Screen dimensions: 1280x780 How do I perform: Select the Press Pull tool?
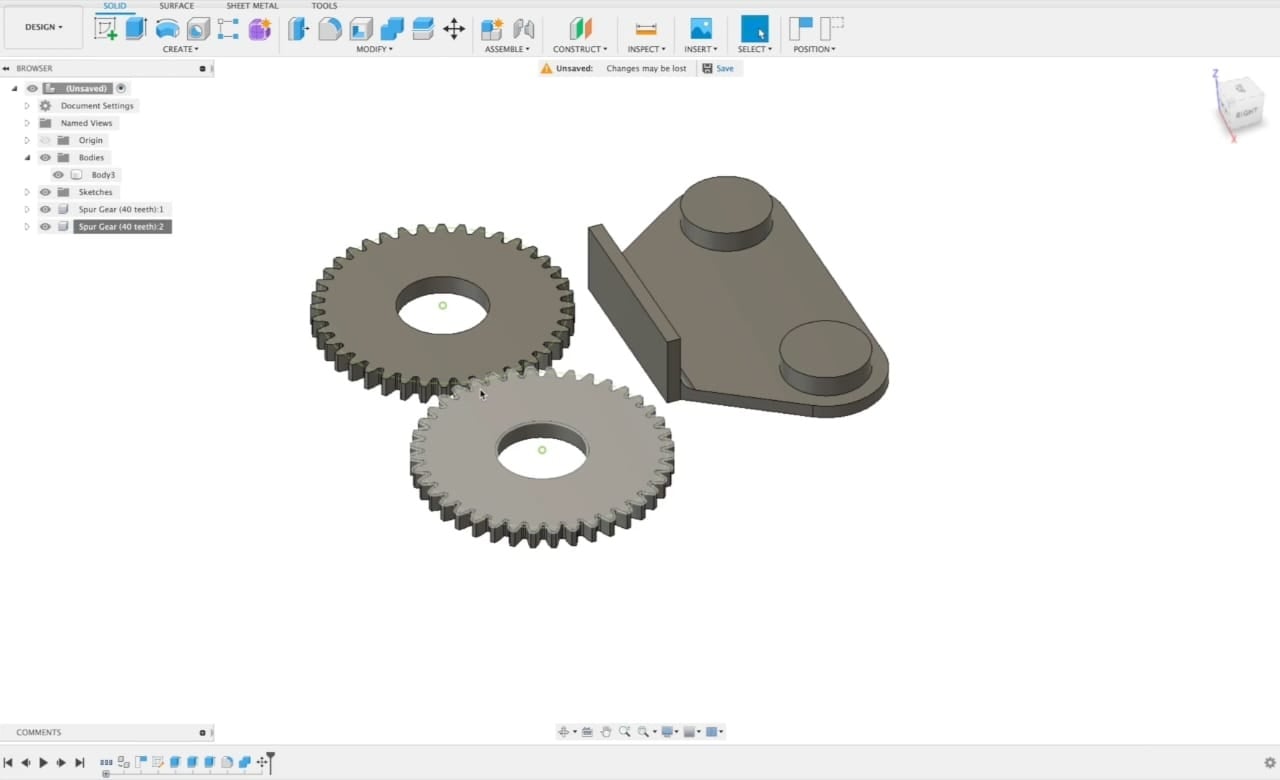(x=298, y=29)
